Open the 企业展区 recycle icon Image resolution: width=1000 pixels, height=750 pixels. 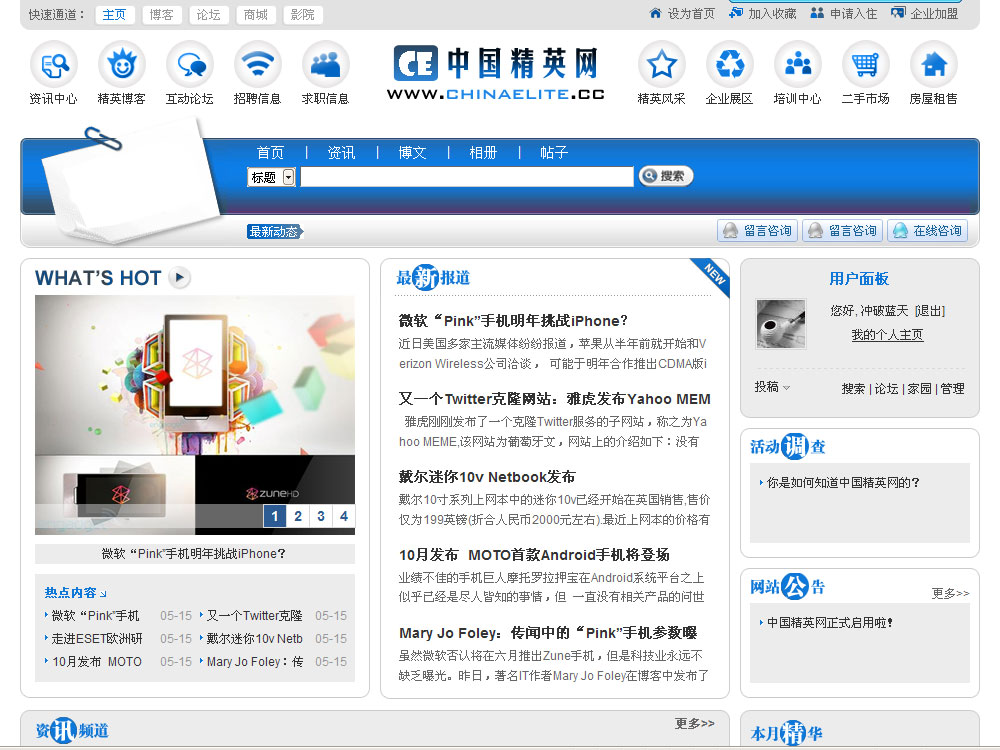pos(730,64)
